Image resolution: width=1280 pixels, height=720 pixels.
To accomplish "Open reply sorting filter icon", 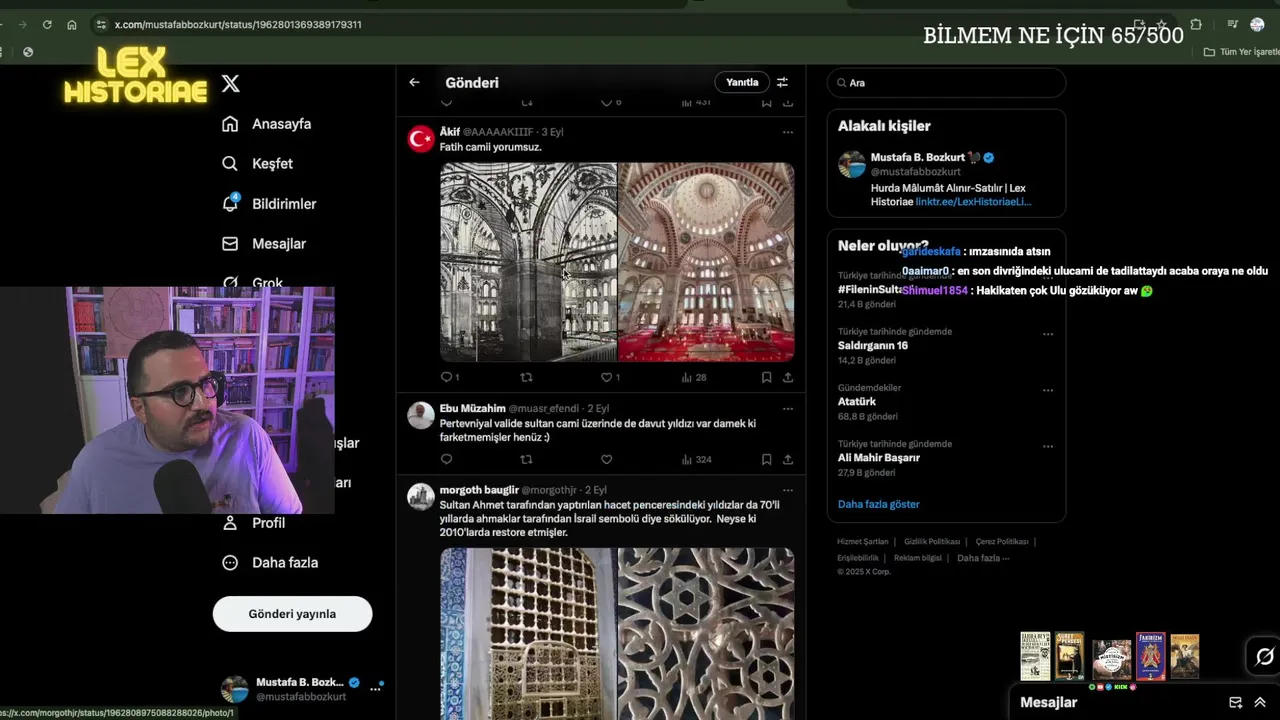I will (783, 82).
